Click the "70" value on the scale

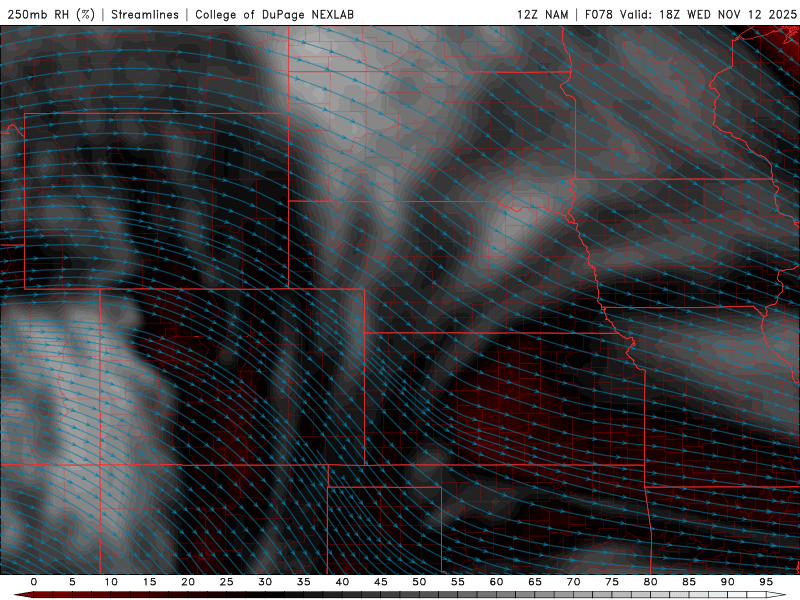573,582
